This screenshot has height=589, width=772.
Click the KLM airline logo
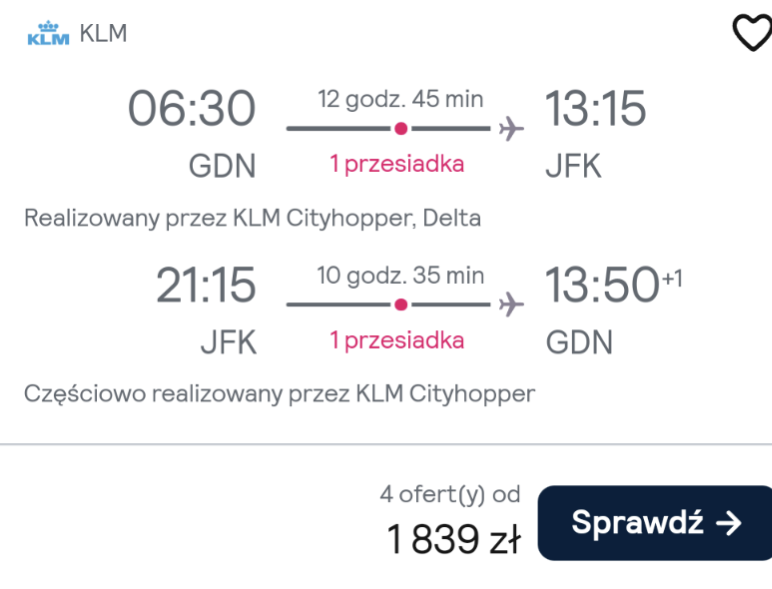tap(48, 33)
